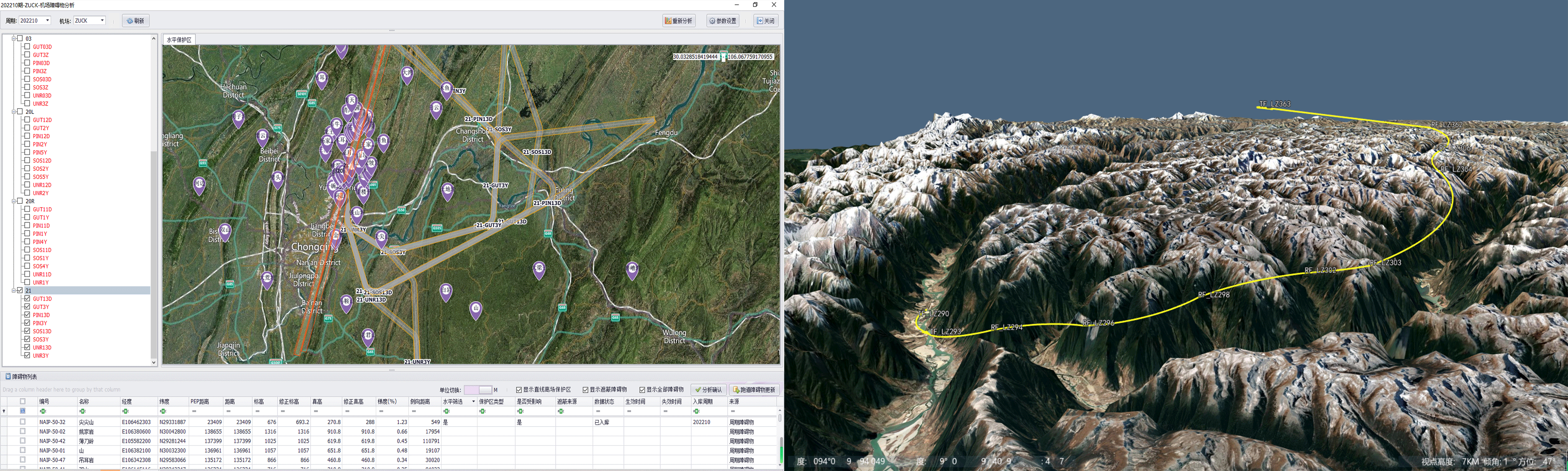Uncheck 显示直线离场保护区 checkbox
Image resolution: width=1568 pixels, height=471 pixels.
pos(518,390)
